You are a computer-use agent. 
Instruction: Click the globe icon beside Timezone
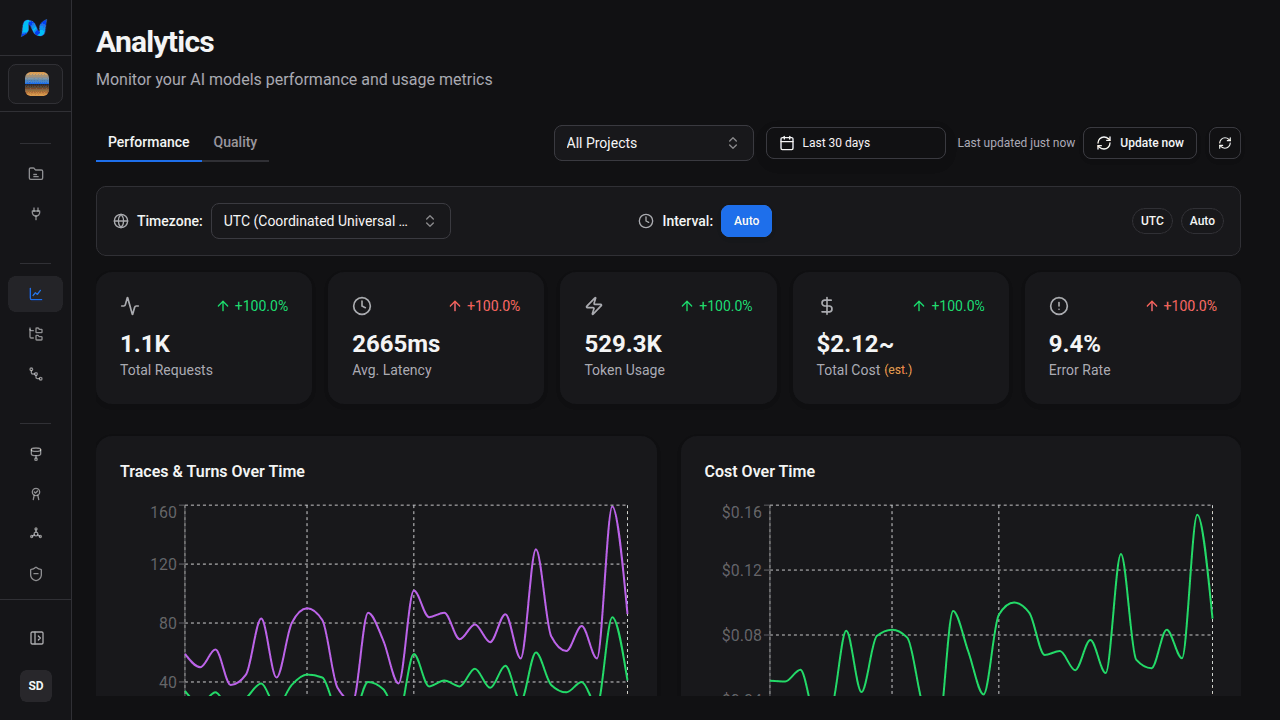(x=121, y=221)
